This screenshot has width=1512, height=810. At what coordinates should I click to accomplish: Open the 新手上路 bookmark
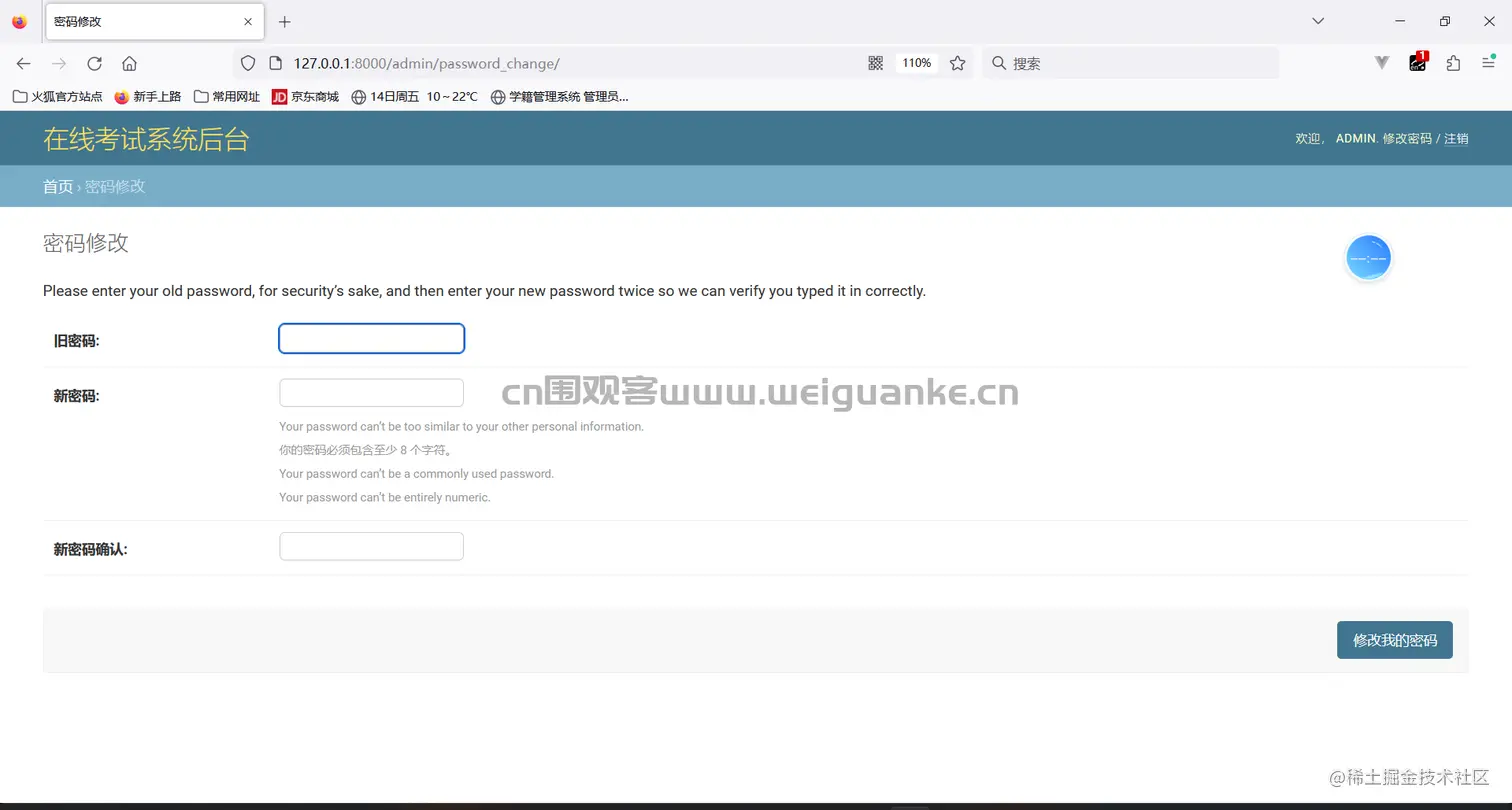[x=147, y=97]
